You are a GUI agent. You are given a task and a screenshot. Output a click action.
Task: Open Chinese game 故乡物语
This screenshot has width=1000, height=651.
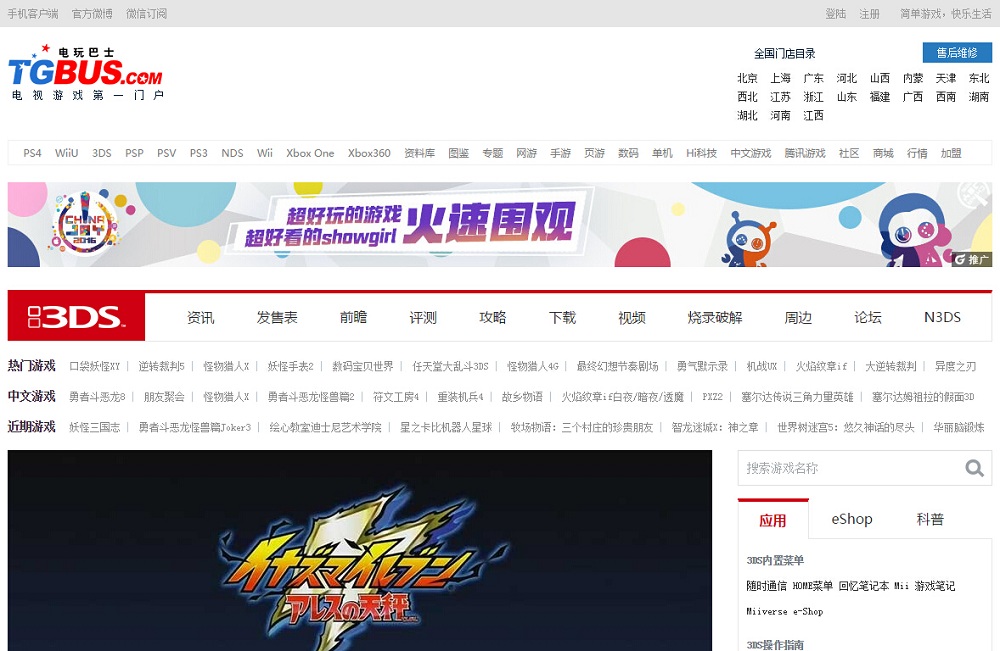click(522, 397)
